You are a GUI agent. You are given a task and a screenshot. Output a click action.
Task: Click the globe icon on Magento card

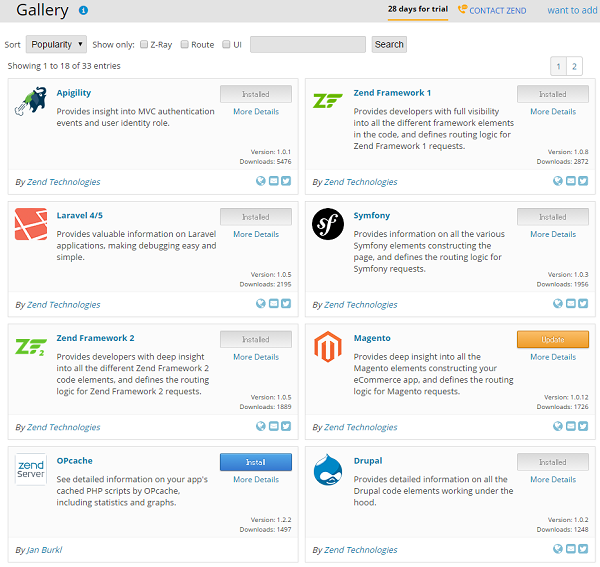click(558, 426)
